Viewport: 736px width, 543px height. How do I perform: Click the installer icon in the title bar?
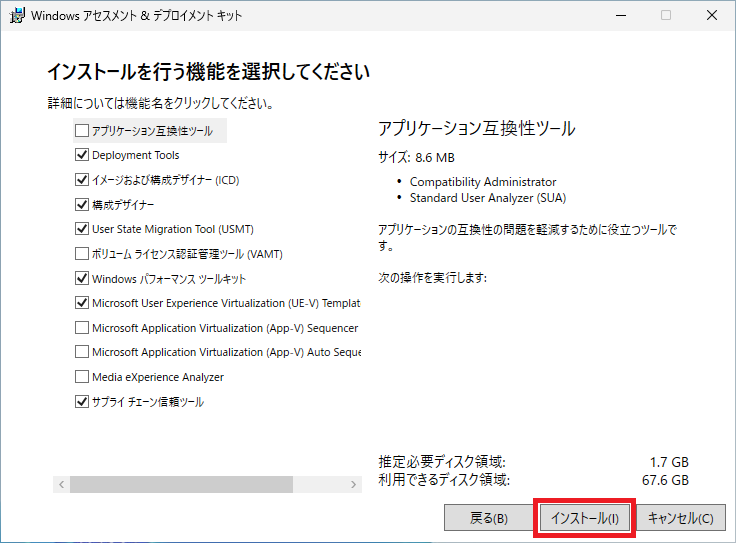point(17,15)
